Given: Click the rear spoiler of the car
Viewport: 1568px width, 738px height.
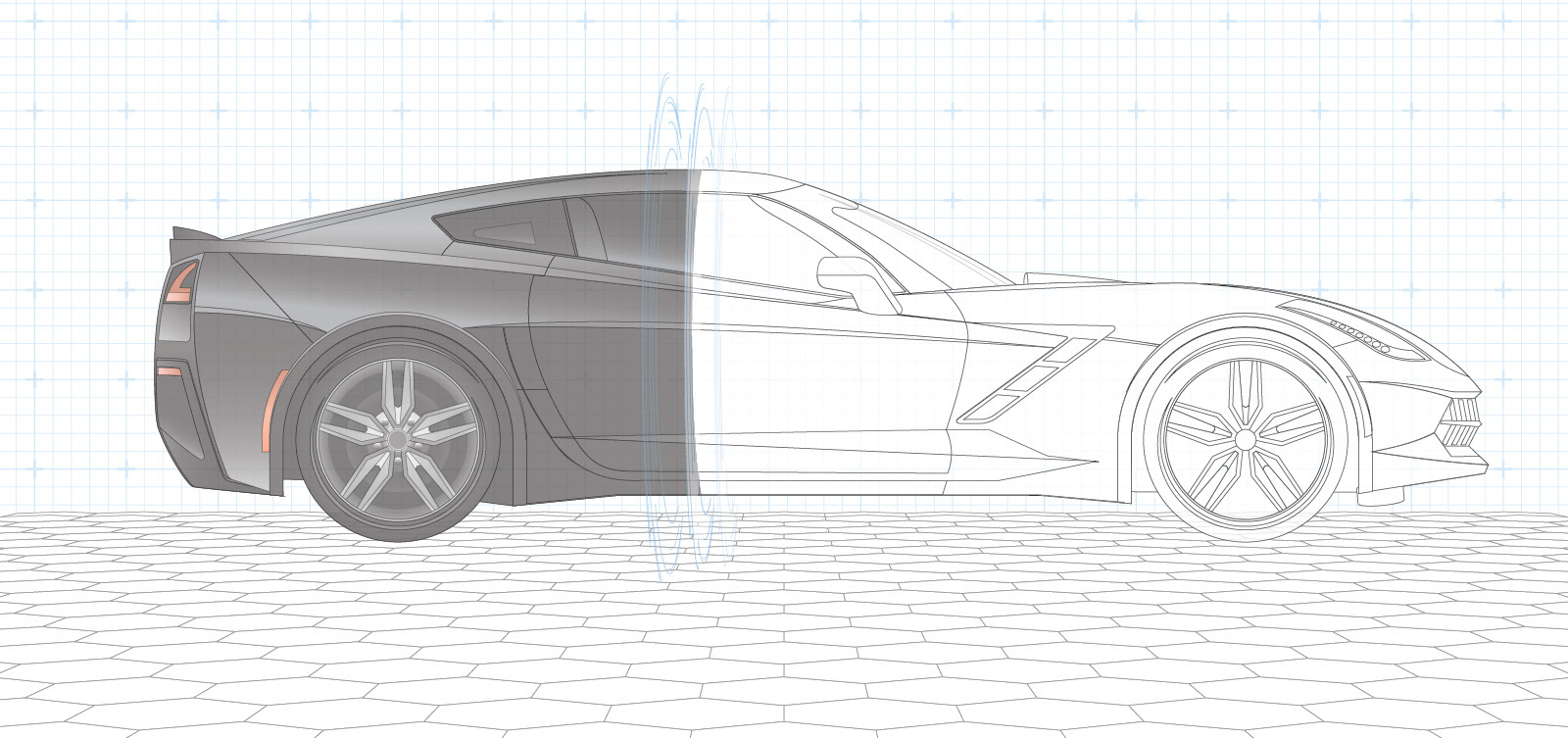Looking at the screenshot, I should (x=199, y=234).
